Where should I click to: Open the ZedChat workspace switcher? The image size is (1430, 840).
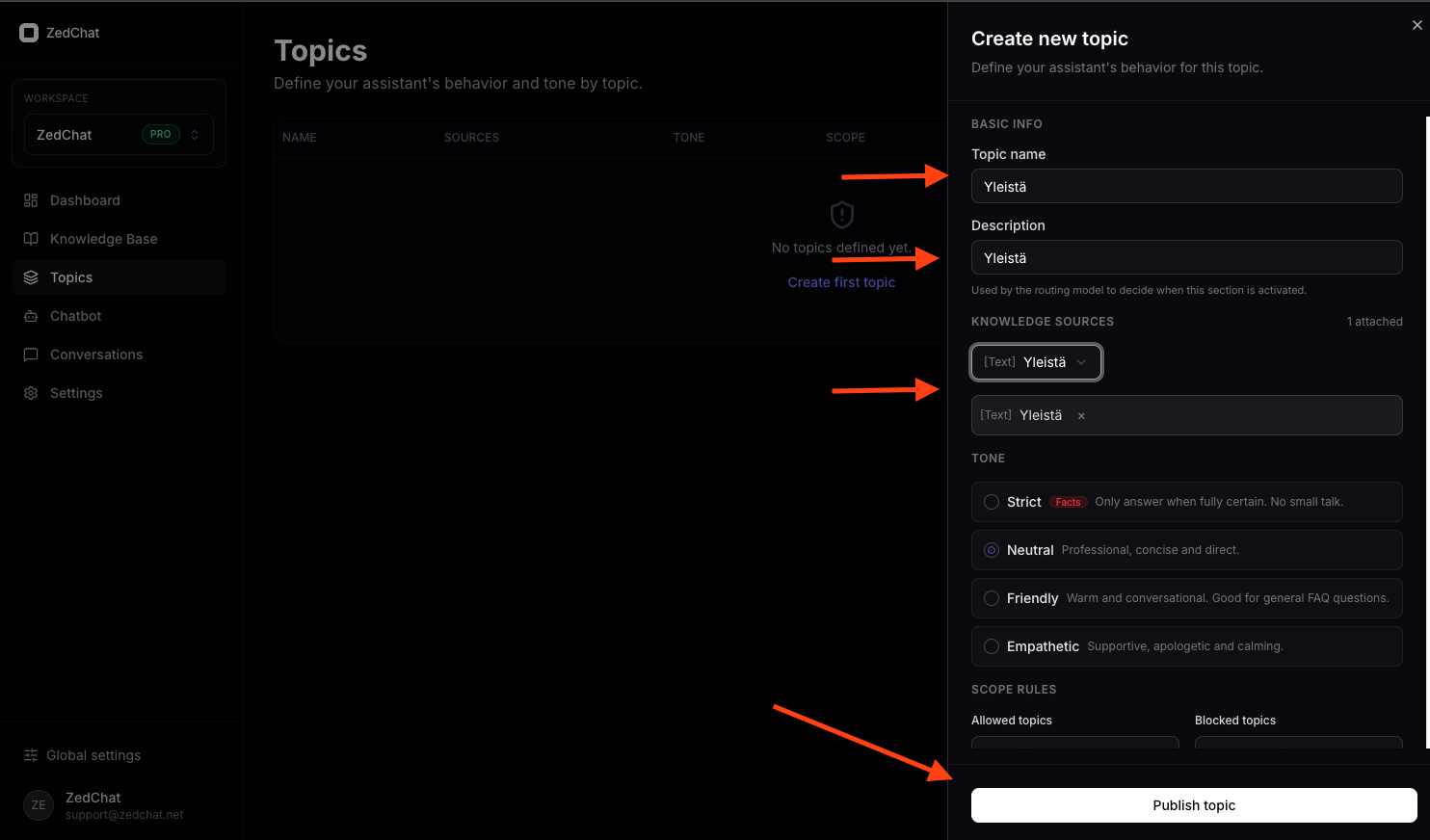coord(118,135)
